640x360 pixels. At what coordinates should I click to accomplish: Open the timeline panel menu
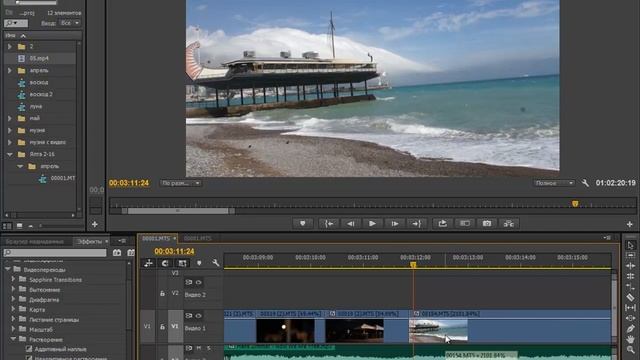pyautogui.click(x=607, y=238)
